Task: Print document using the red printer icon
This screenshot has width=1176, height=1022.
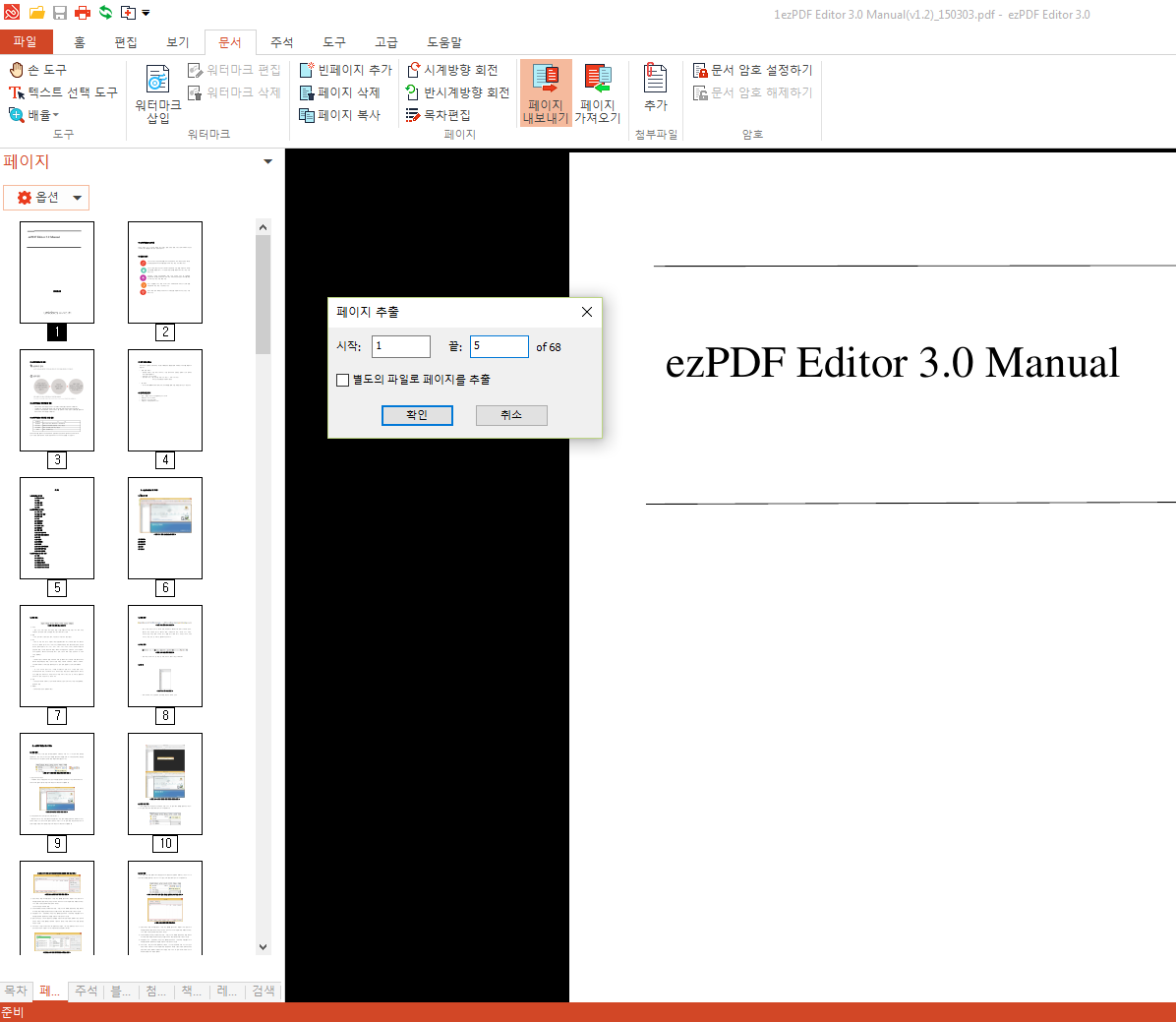Action: pyautogui.click(x=83, y=13)
